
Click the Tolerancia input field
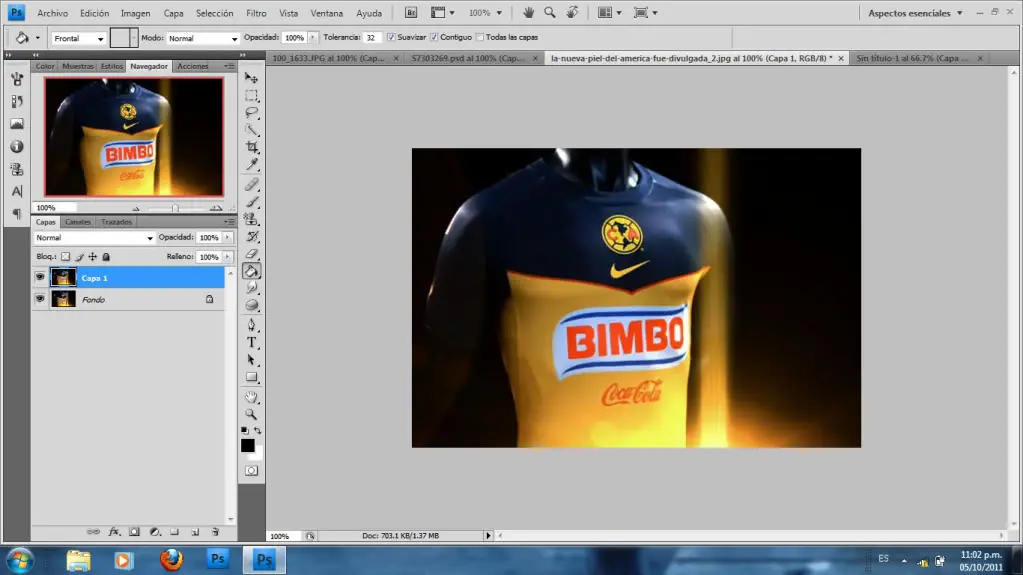[x=372, y=38]
